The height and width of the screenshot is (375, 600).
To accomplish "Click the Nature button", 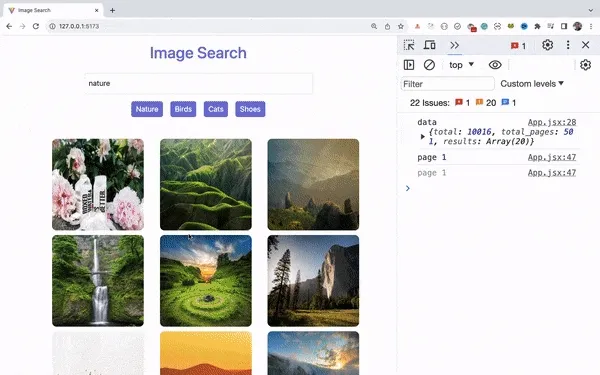I will (147, 109).
